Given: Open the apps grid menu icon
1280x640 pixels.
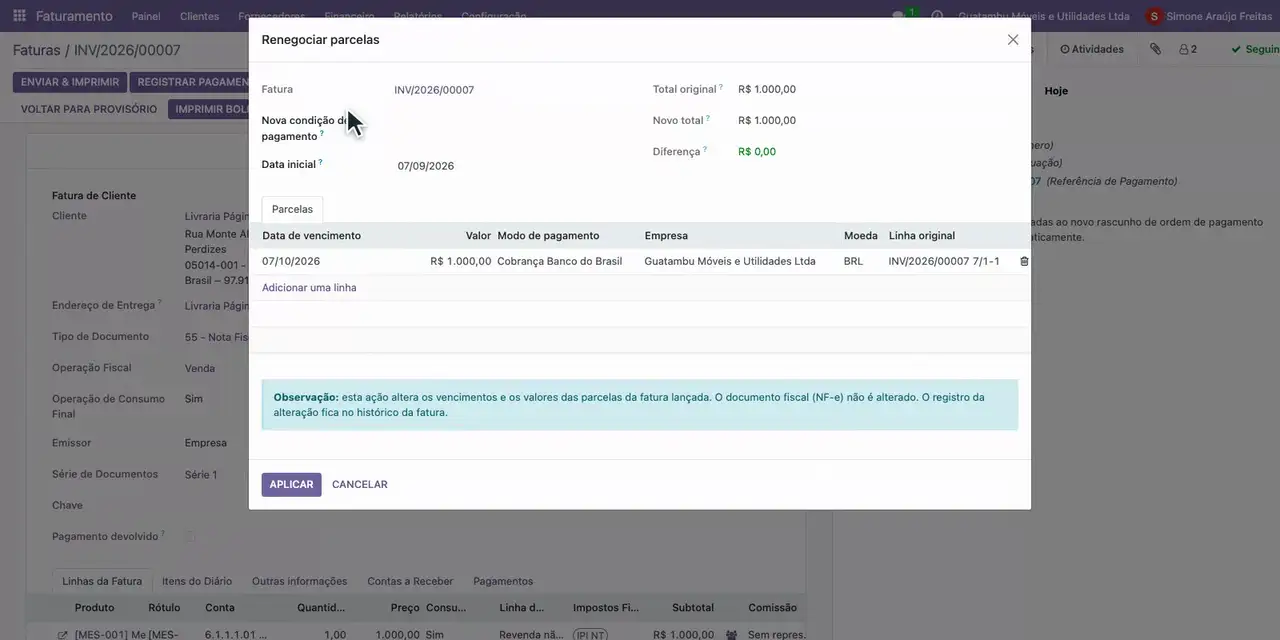Looking at the screenshot, I should 19,16.
